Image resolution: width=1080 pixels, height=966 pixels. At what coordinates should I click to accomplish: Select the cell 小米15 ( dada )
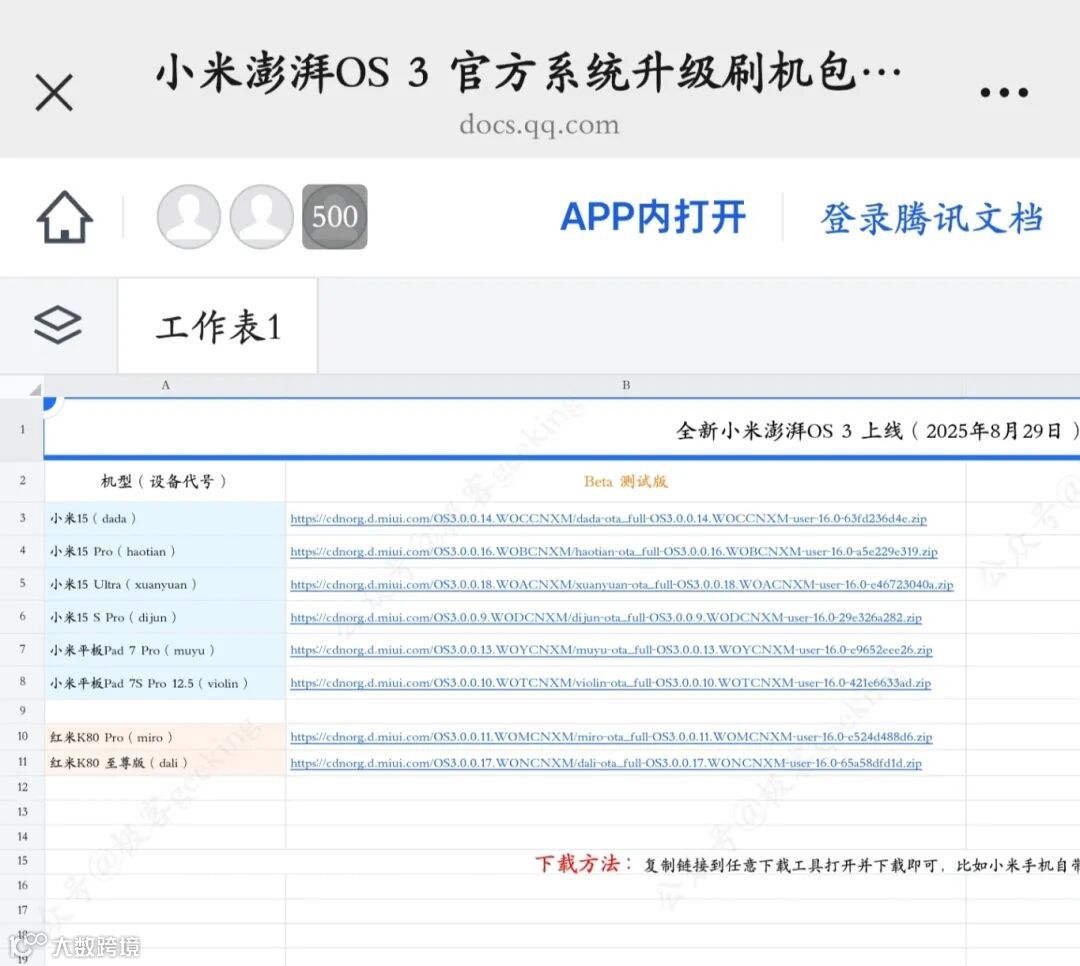pos(165,518)
